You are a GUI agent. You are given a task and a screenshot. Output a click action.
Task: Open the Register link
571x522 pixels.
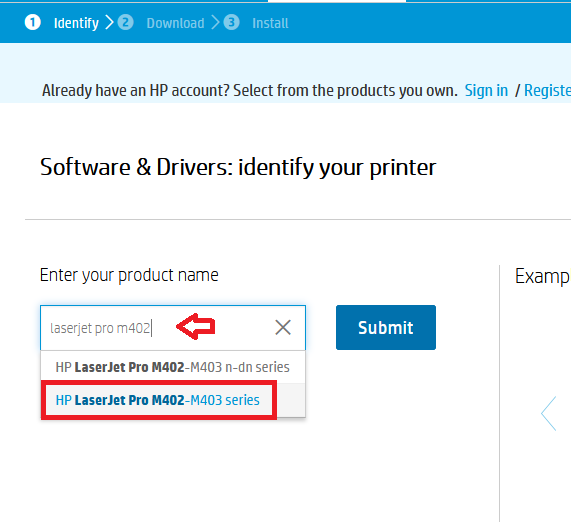pos(547,90)
